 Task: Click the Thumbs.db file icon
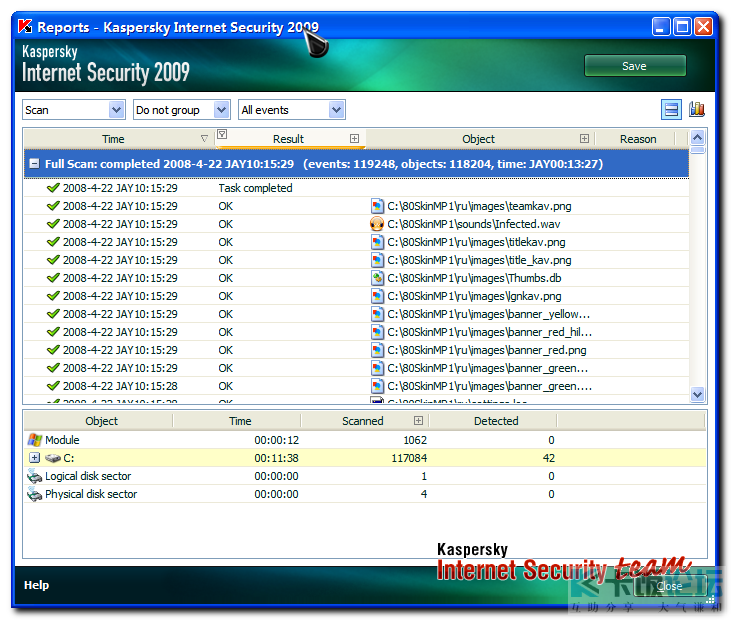point(377,278)
